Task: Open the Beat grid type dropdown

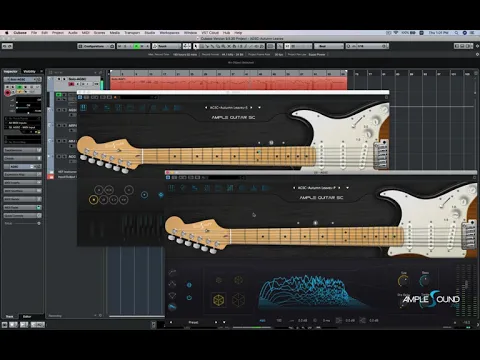Action: point(329,46)
